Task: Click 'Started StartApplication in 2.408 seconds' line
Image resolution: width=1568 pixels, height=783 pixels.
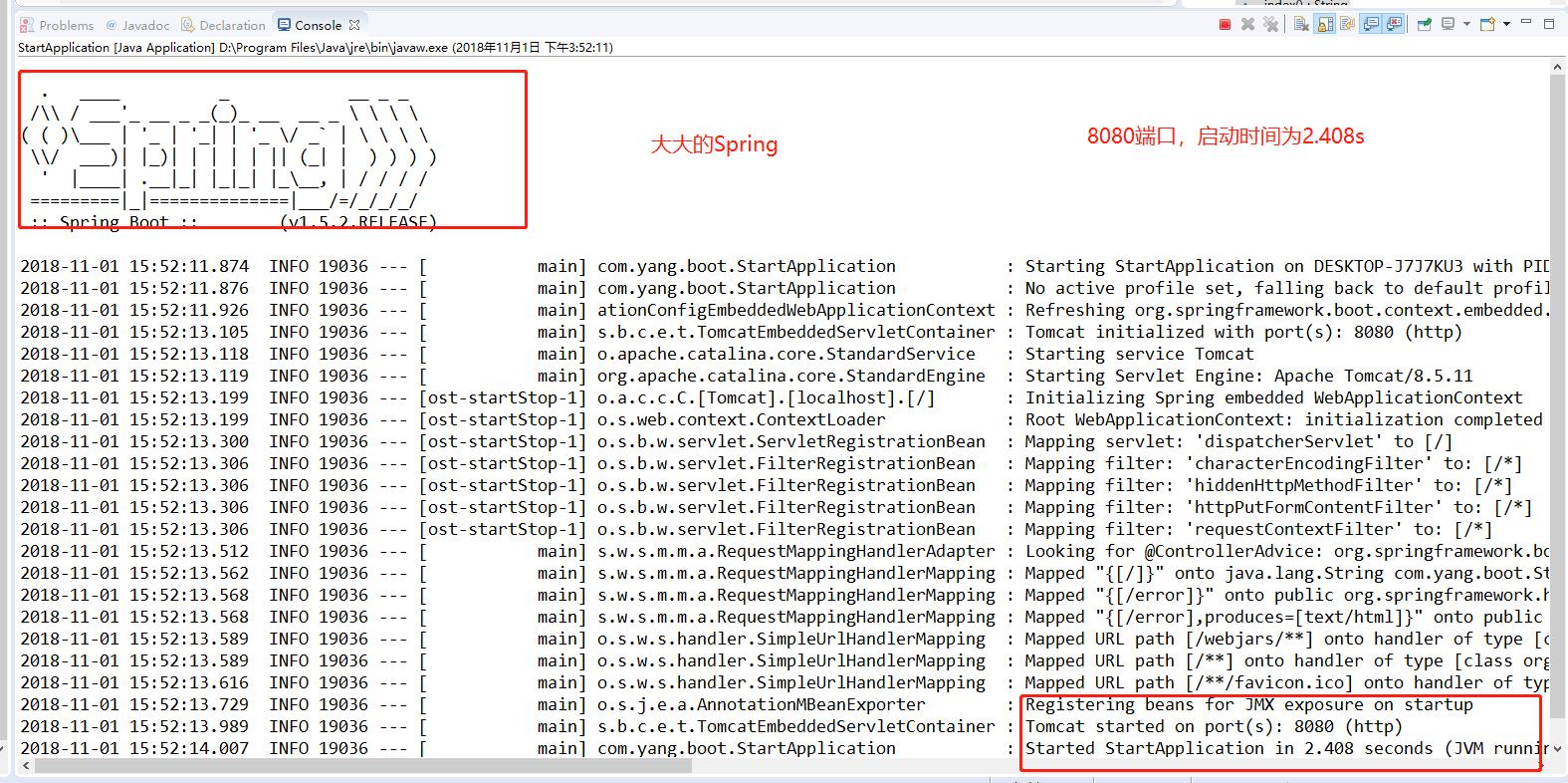Action: (x=1287, y=748)
